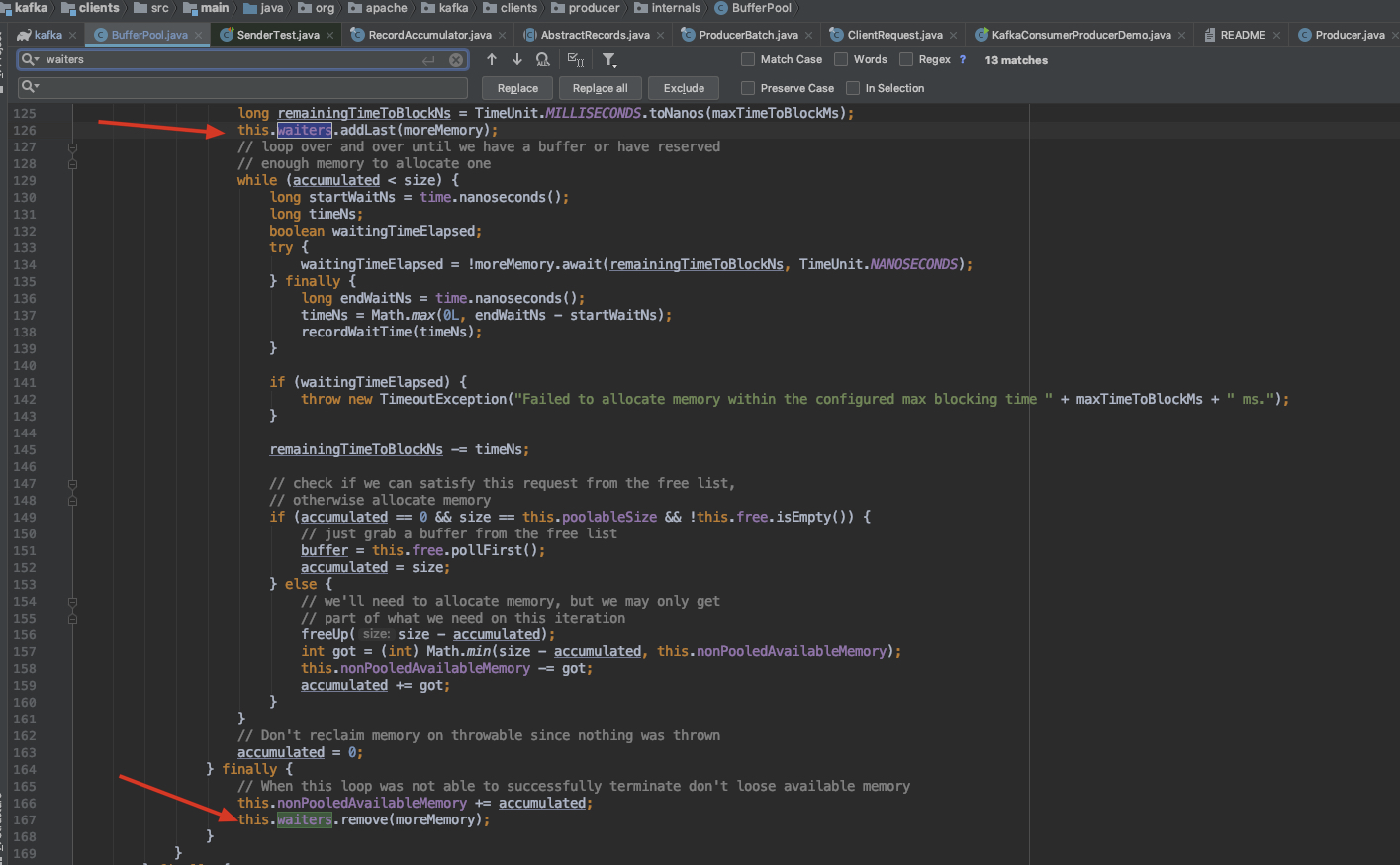Click the multiple-selection checkbox icon in find bar

point(576,60)
